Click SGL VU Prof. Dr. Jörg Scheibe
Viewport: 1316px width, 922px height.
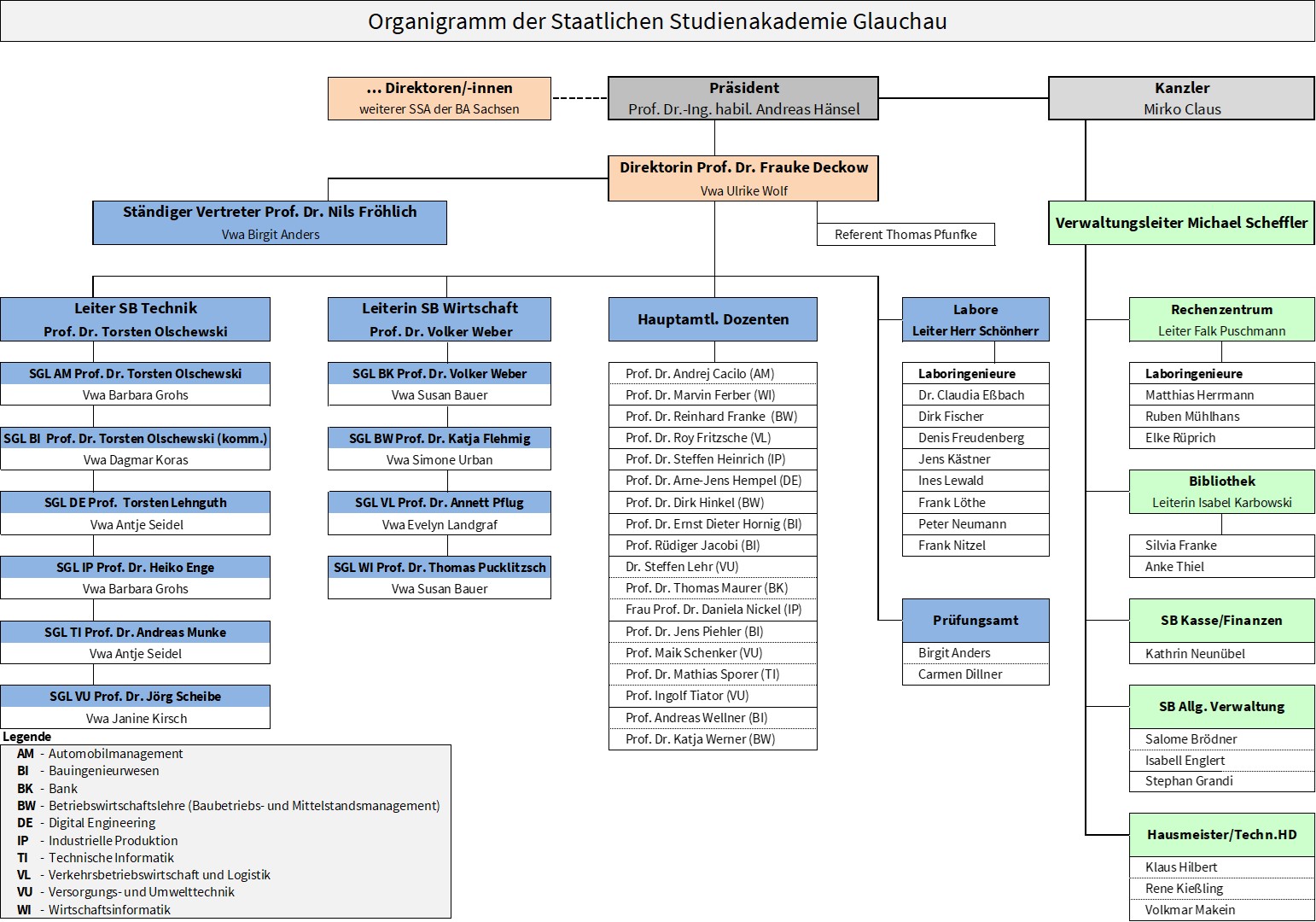pyautogui.click(x=136, y=696)
